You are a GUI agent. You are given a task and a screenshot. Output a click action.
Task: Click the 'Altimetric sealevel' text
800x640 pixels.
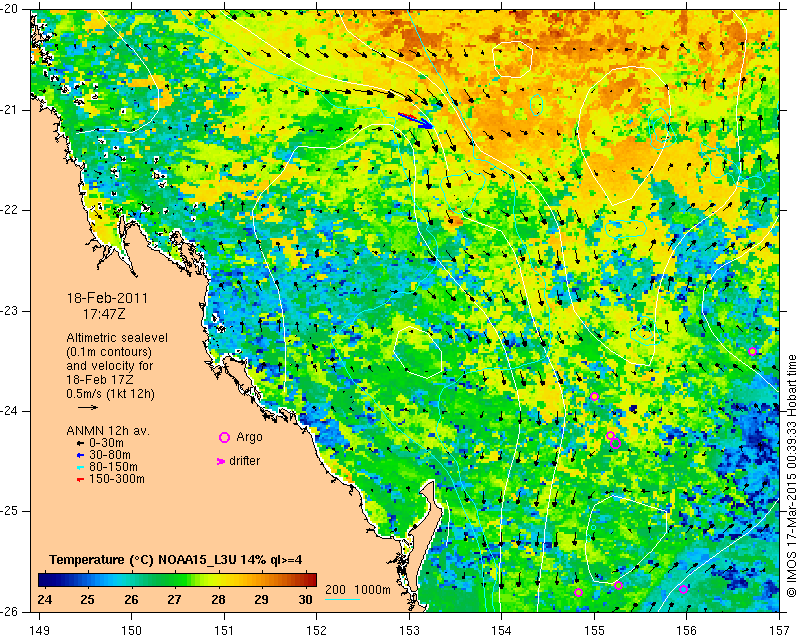[x=117, y=338]
